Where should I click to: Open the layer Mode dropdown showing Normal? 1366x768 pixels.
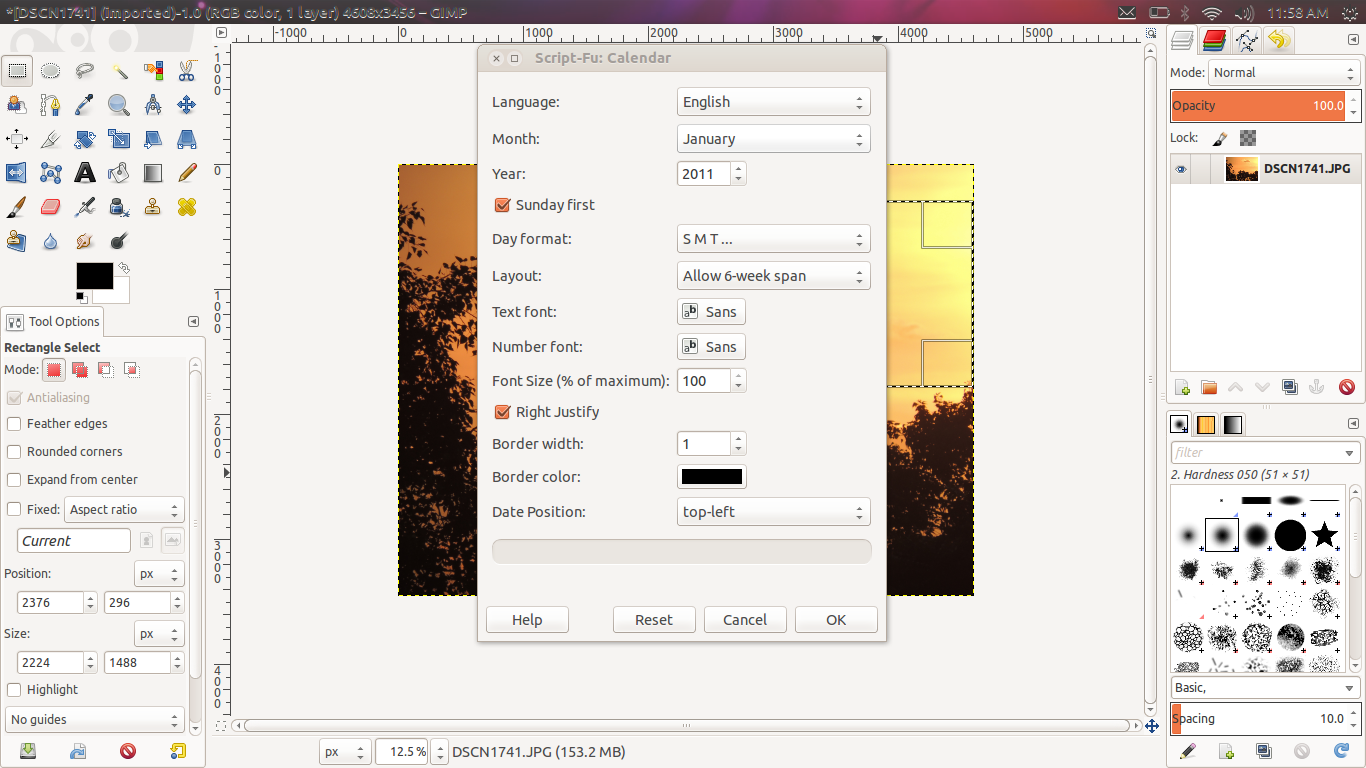click(1283, 73)
